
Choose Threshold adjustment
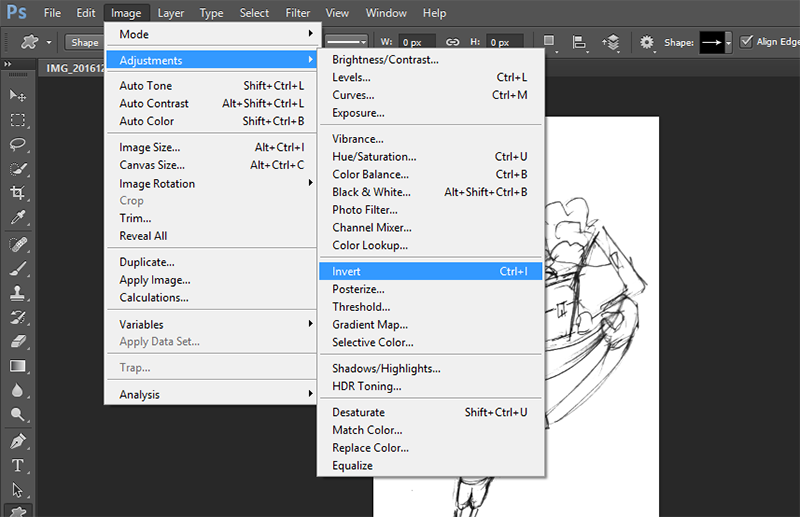(x=431, y=307)
